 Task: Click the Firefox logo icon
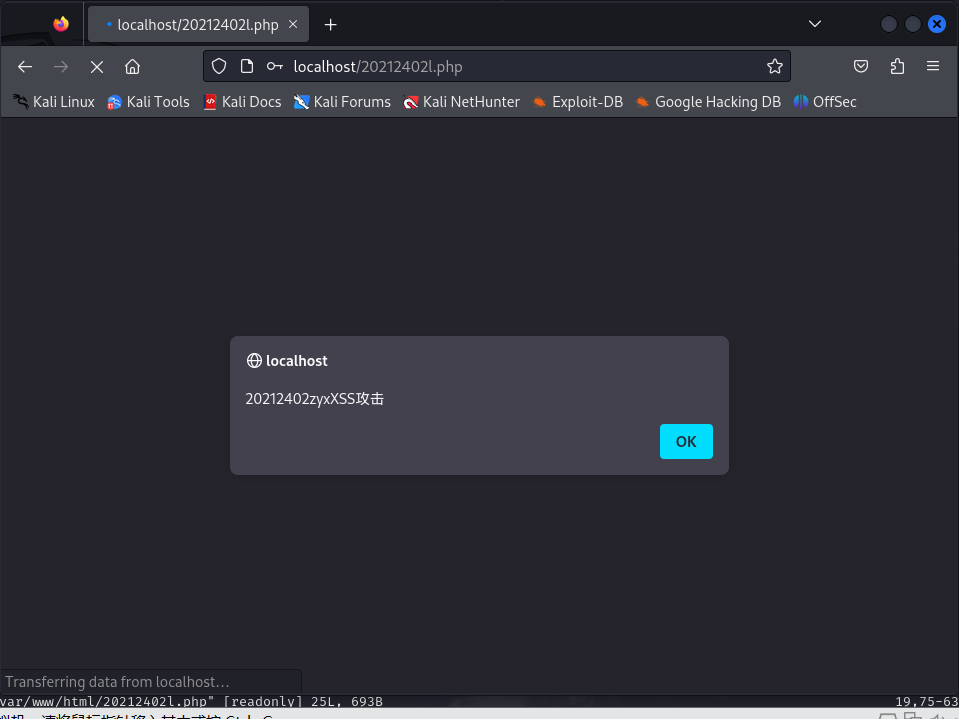point(61,24)
